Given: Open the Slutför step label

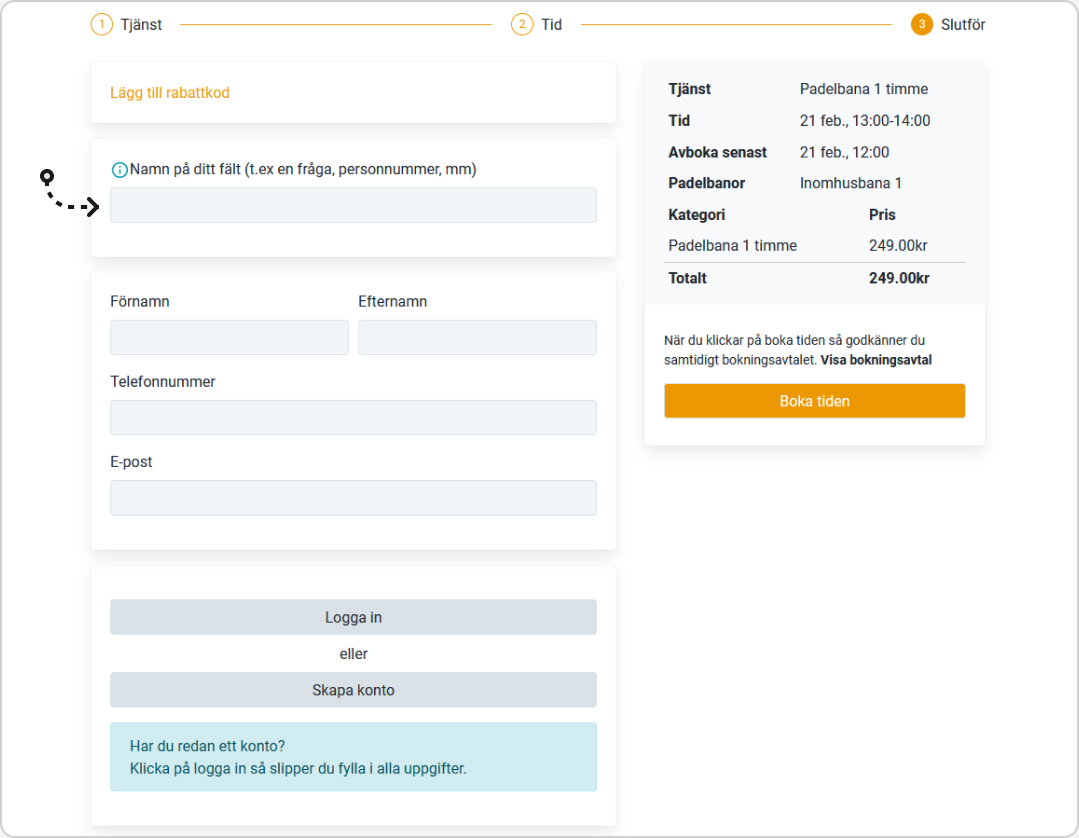Looking at the screenshot, I should (x=963, y=25).
